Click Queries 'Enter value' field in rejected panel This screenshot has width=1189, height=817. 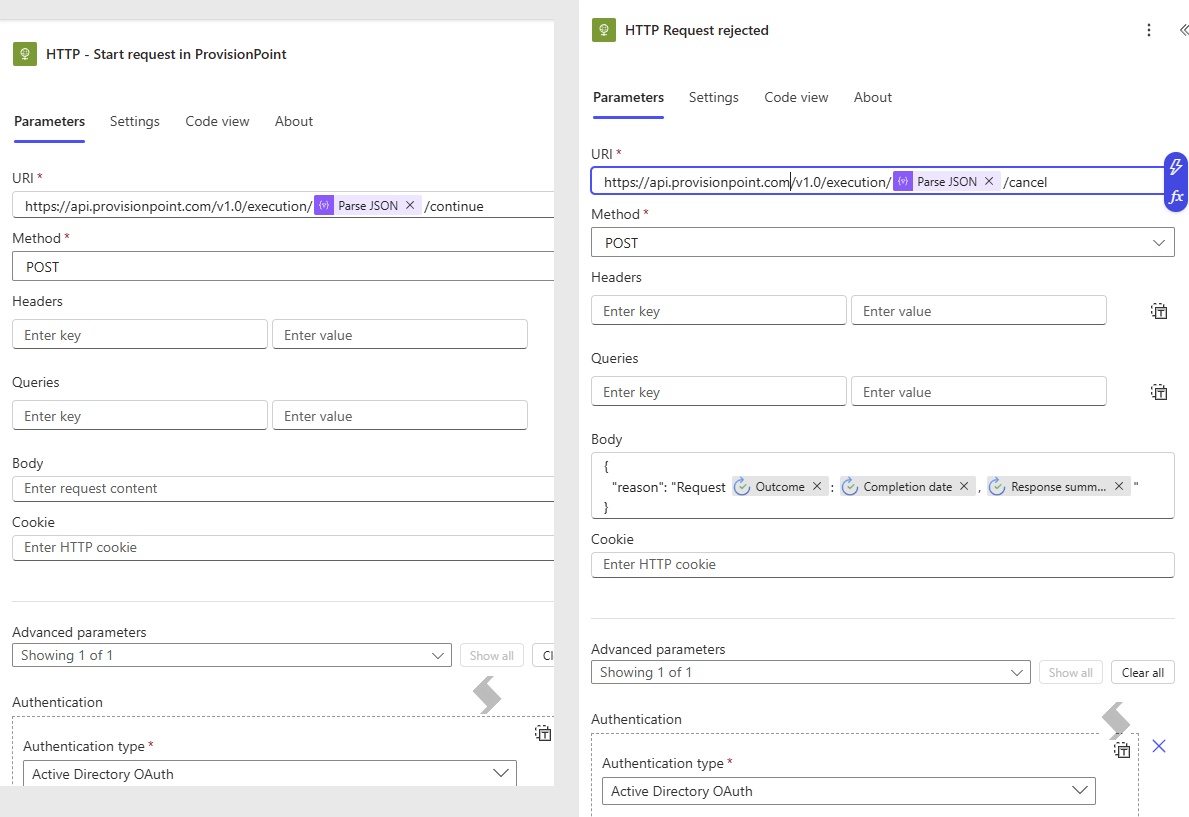978,392
